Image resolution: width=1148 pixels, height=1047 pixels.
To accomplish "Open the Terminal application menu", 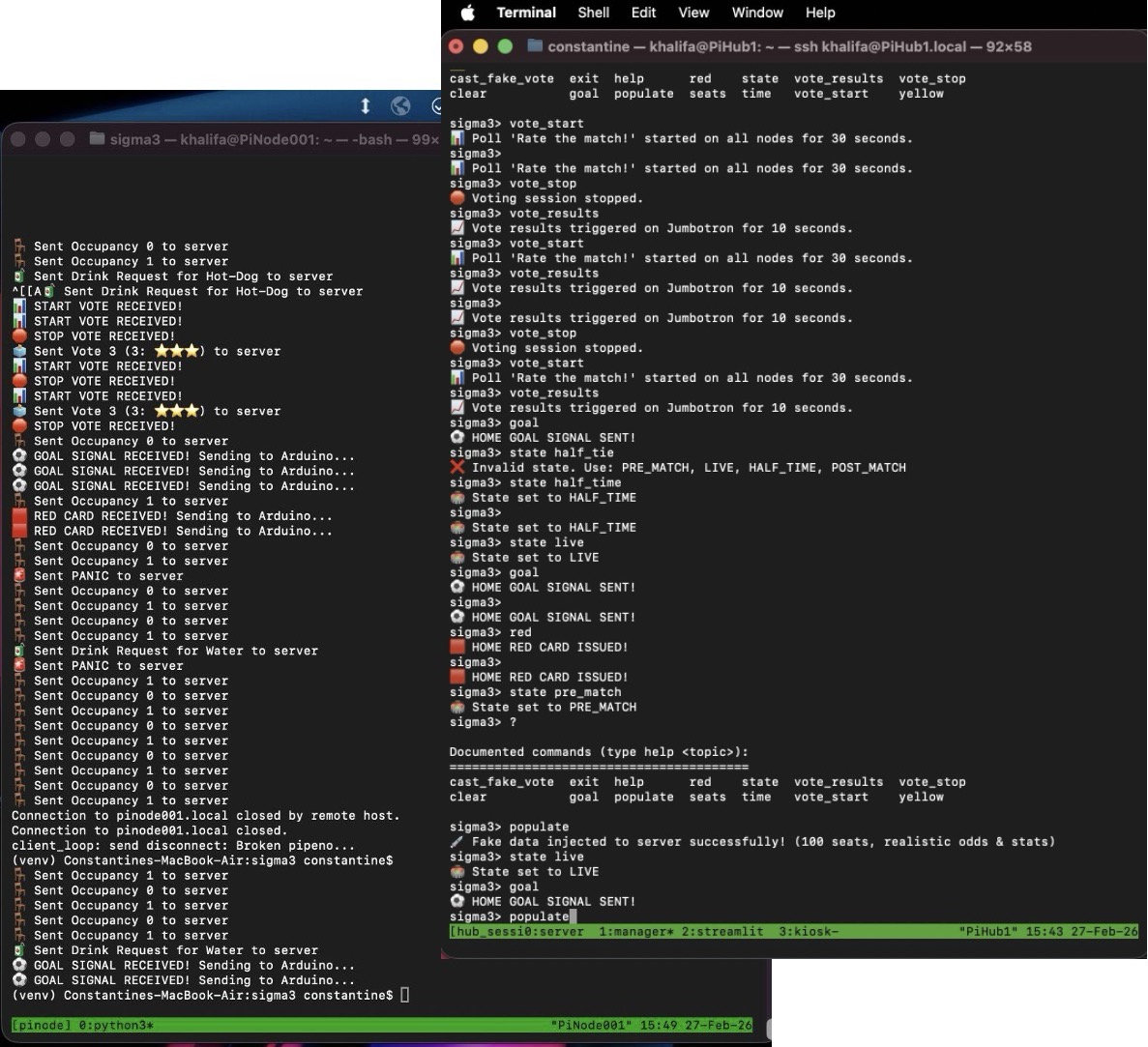I will click(x=526, y=13).
